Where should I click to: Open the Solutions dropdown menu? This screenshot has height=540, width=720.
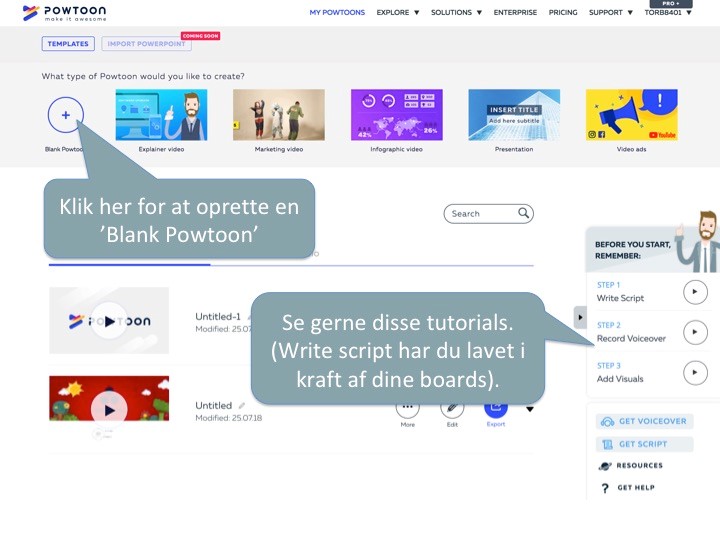(x=456, y=13)
